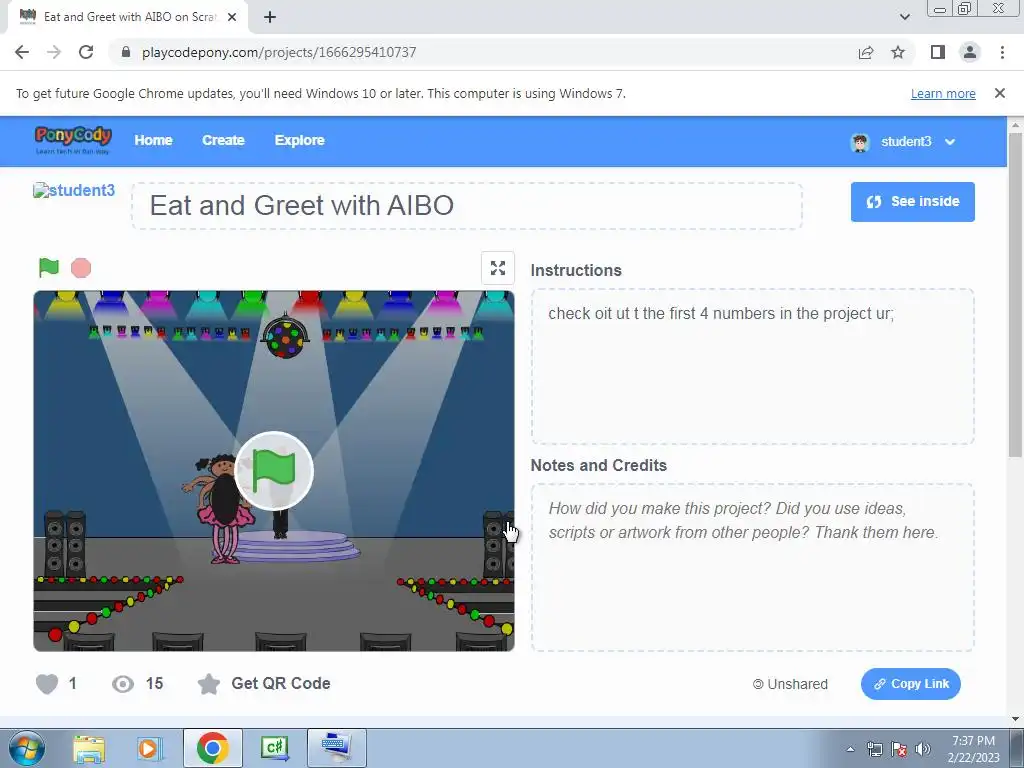Click the network tray icon
Viewport: 1024px width, 768px height.
click(874, 749)
